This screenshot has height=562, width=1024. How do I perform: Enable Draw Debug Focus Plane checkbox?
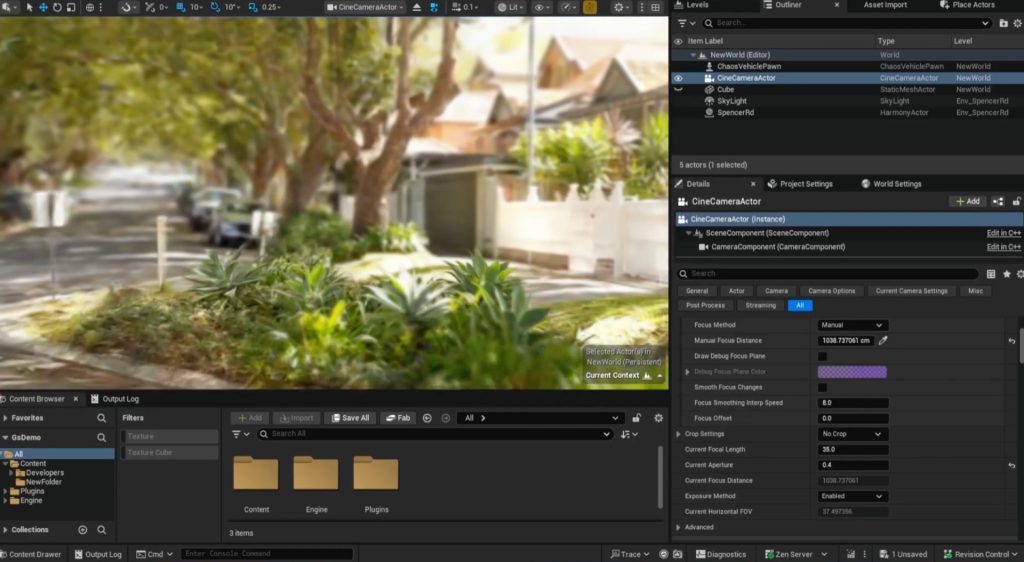[x=822, y=356]
